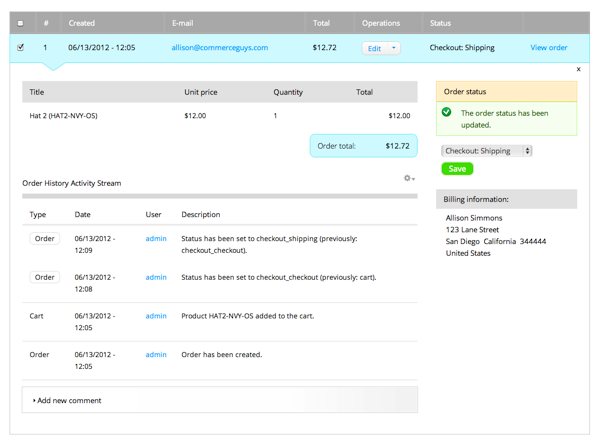Click the View order link

pyautogui.click(x=548, y=47)
